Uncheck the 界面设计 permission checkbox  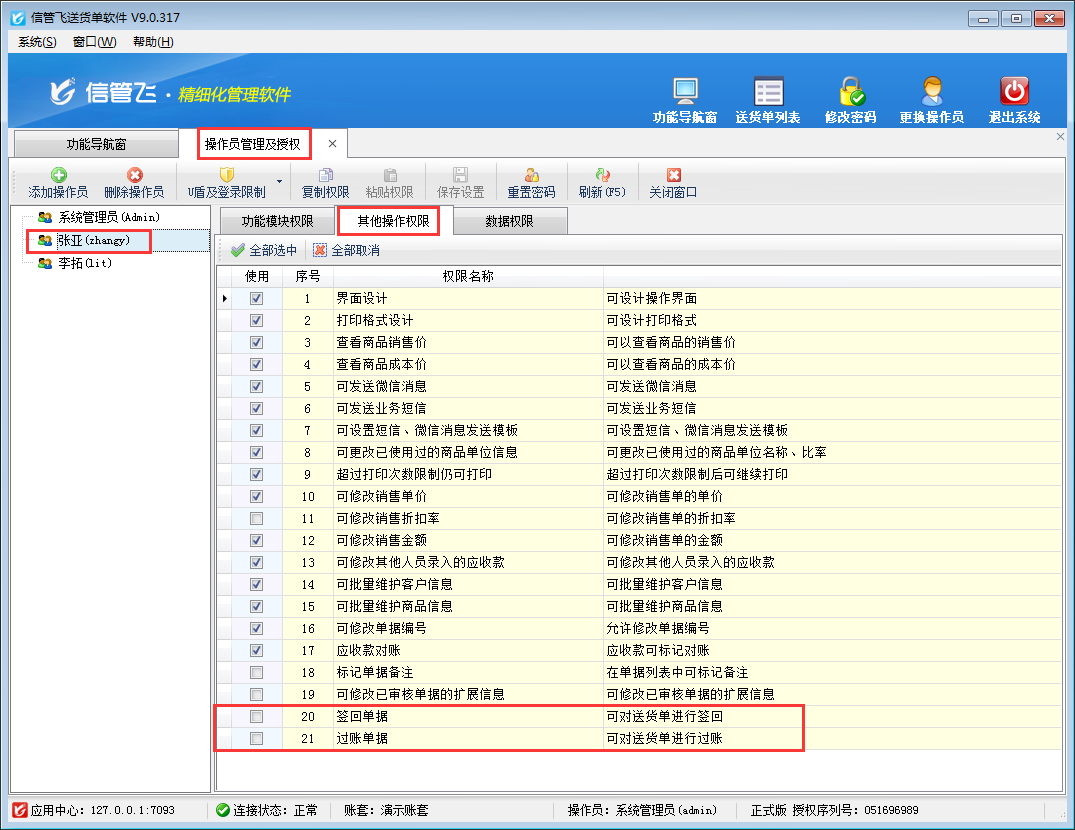pyautogui.click(x=257, y=299)
